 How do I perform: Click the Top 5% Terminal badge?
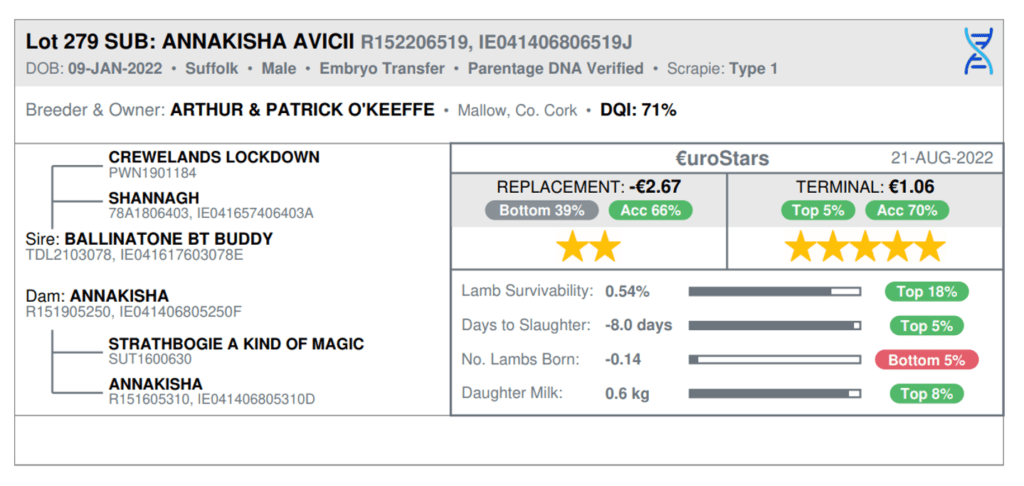pos(818,210)
